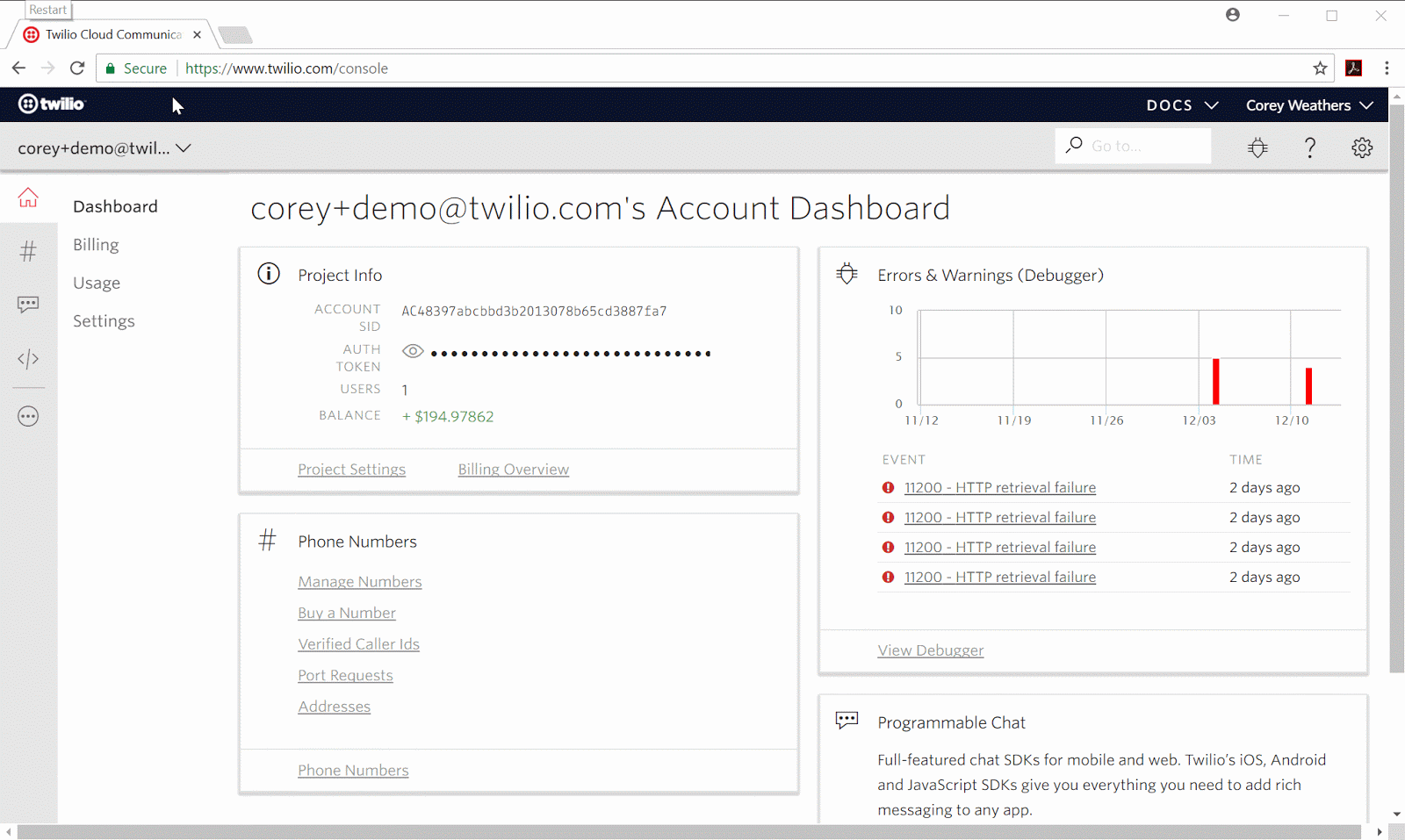1405x840 pixels.
Task: Click the horizontal scrollbar thumb
Action: 688,832
